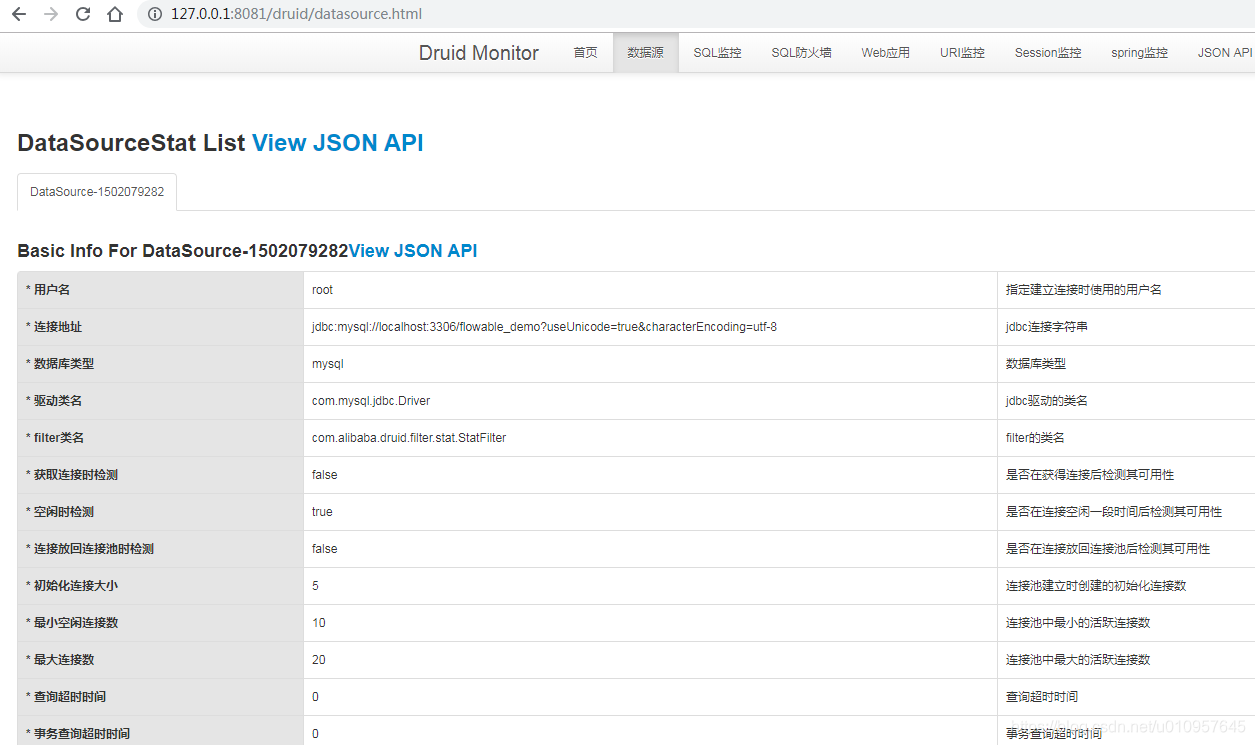Open the Web应用 page
The image size is (1255, 745).
coord(886,53)
